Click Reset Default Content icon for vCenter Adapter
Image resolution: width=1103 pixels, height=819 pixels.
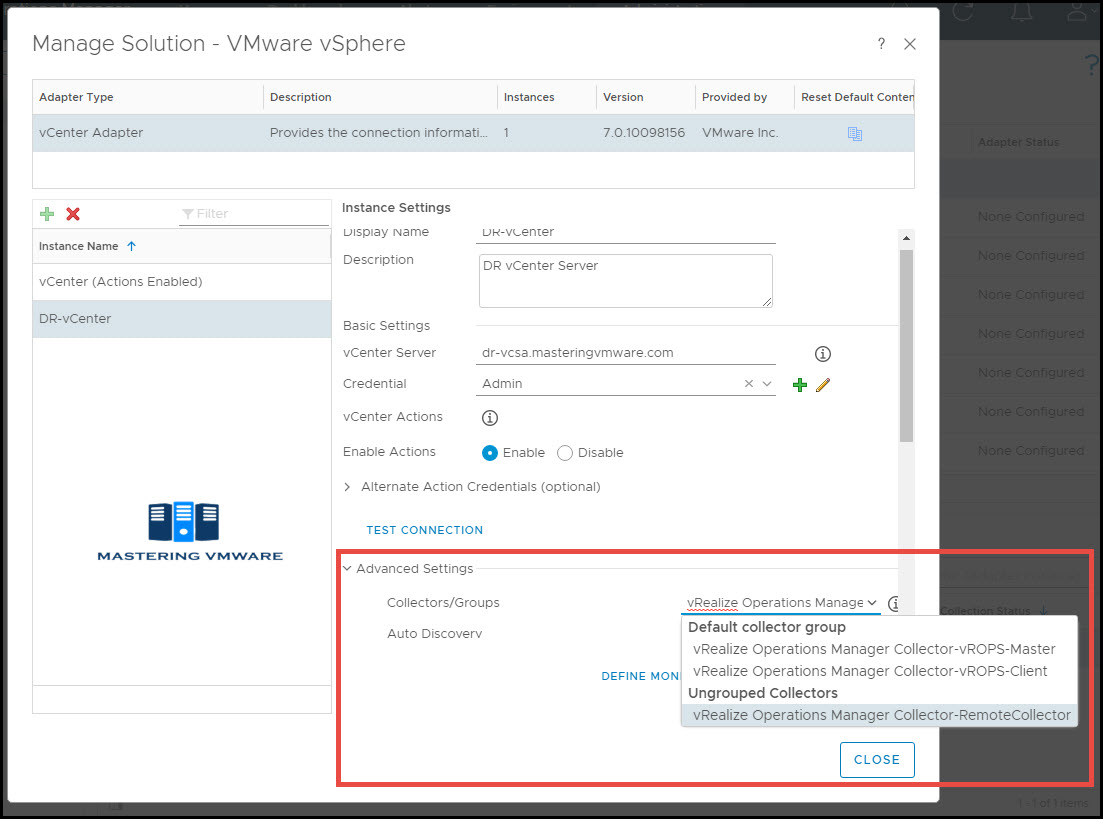pos(855,134)
